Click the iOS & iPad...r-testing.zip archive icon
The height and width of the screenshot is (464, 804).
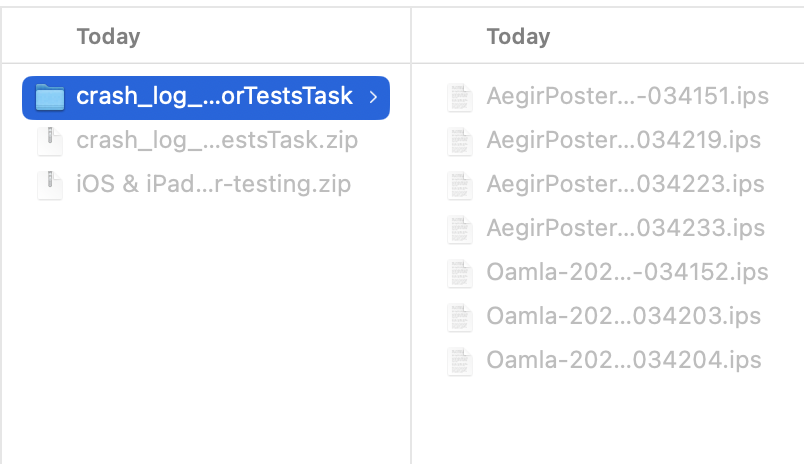coord(50,186)
